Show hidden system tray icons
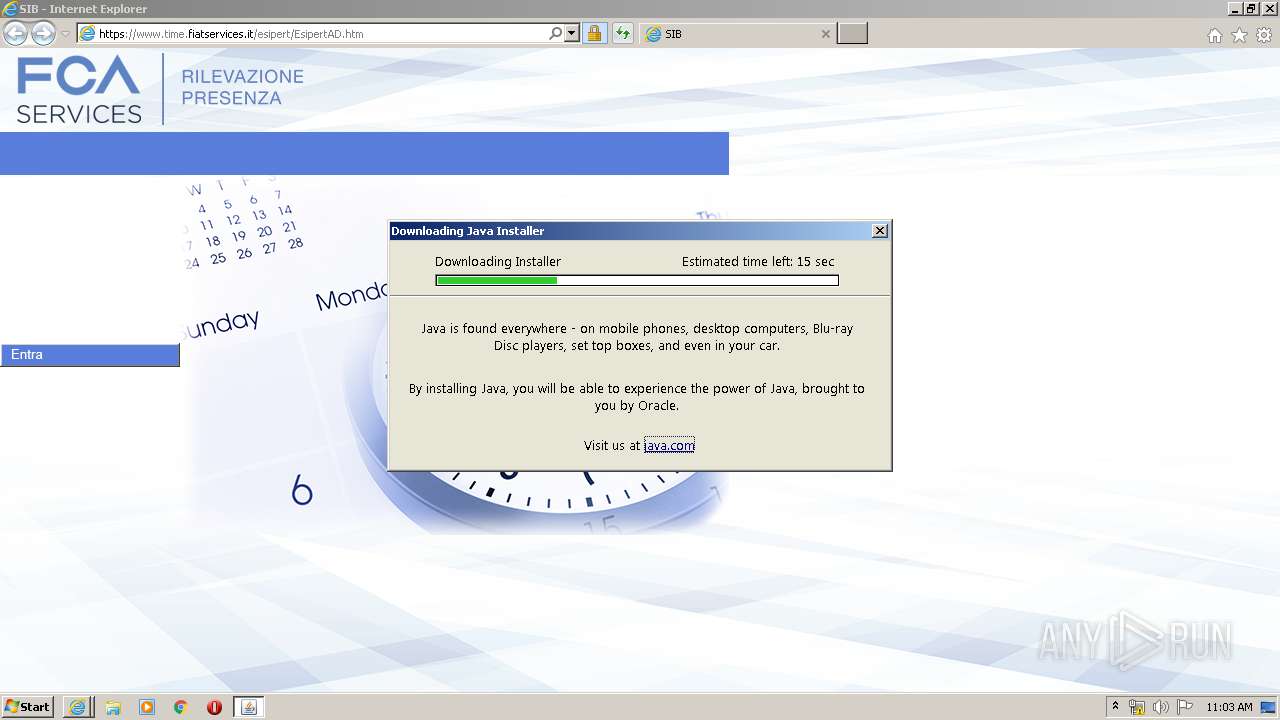This screenshot has height=720, width=1280. [x=1116, y=707]
